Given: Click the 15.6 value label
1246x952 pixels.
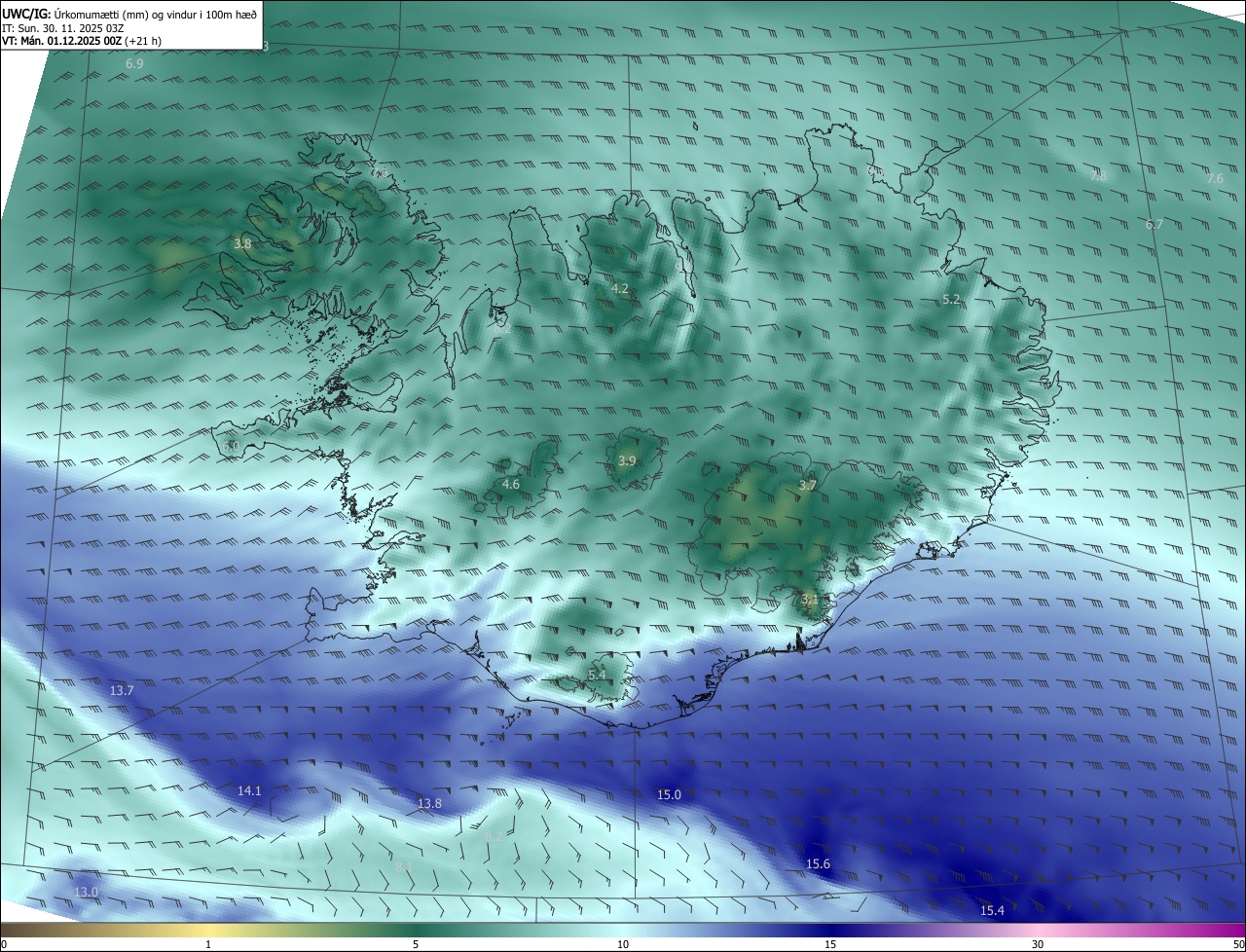Looking at the screenshot, I should tap(818, 864).
